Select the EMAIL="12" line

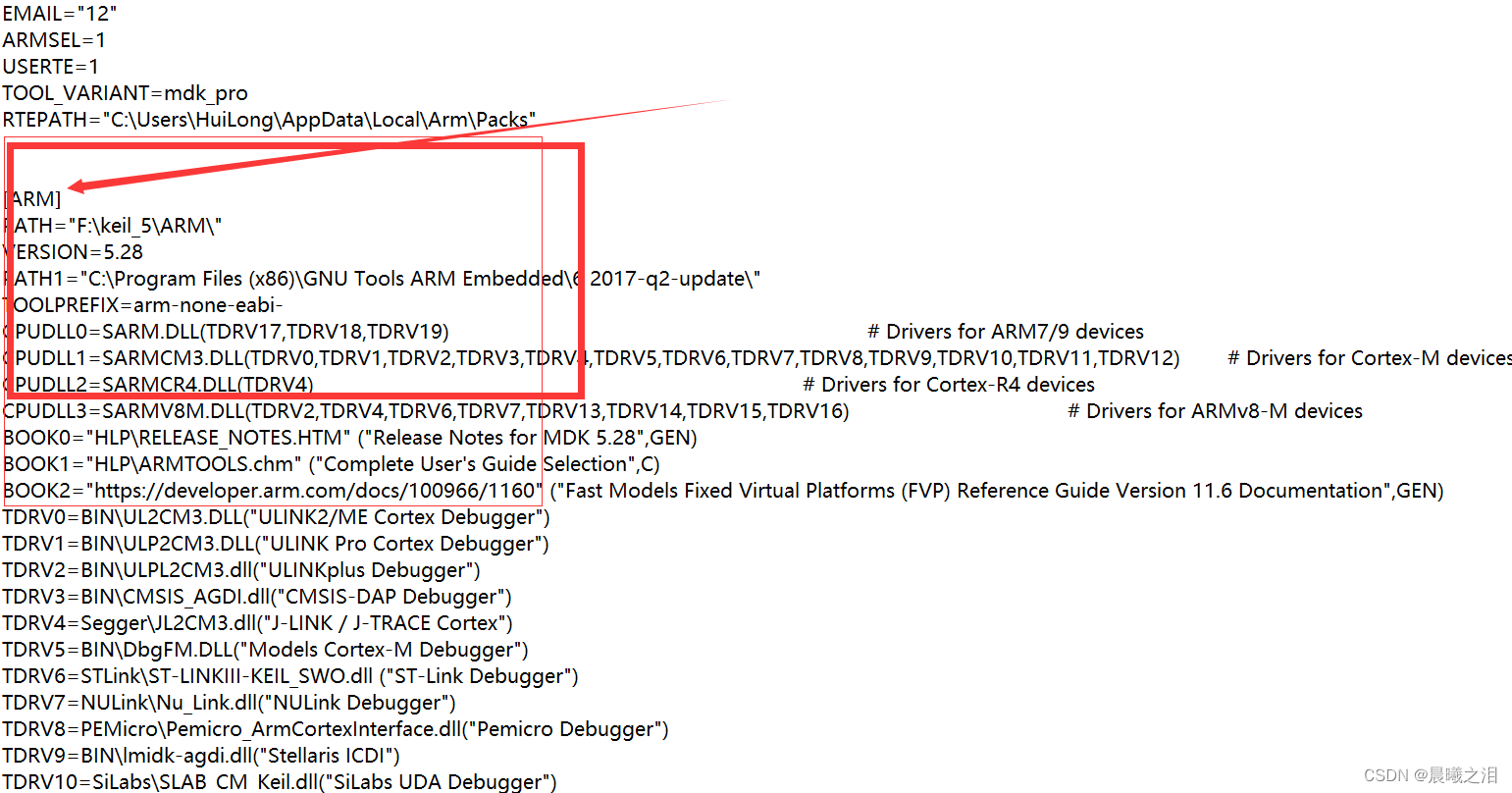click(x=59, y=14)
